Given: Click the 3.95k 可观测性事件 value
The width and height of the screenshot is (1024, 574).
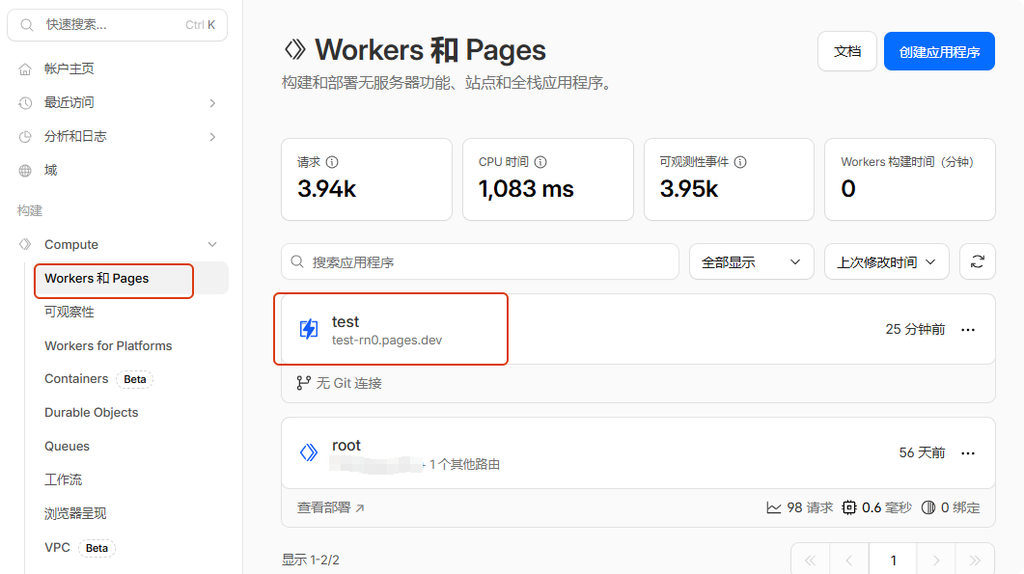Looking at the screenshot, I should [x=689, y=189].
